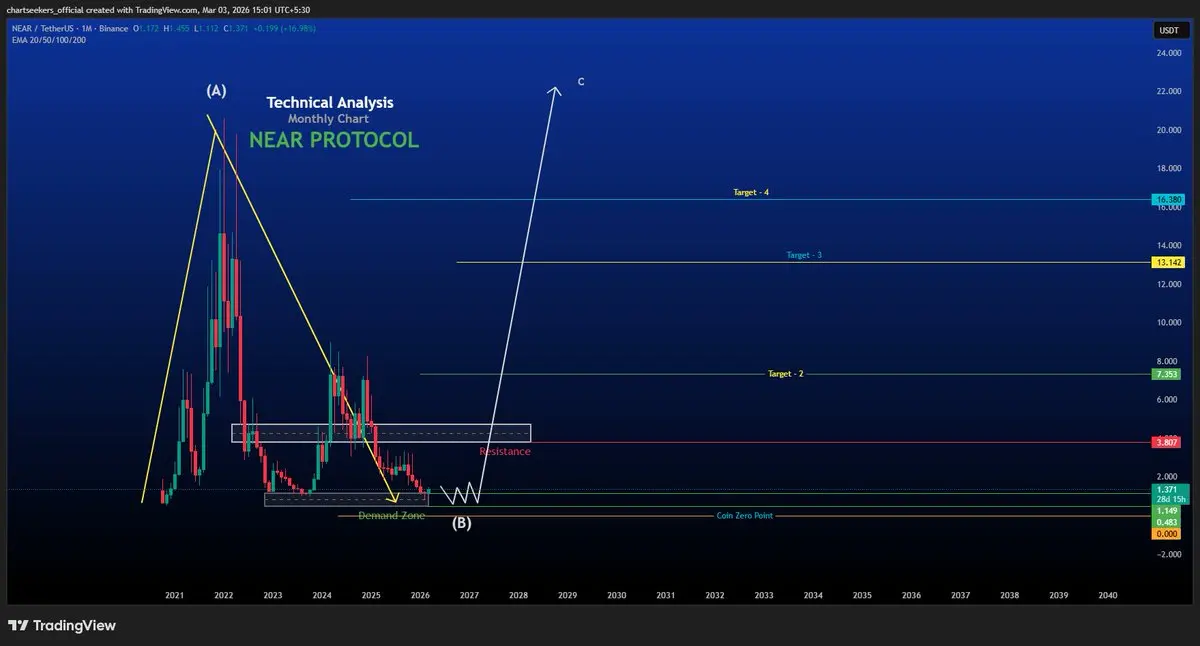The width and height of the screenshot is (1200, 646).
Task: Click the C wave label at arrow tip
Action: point(581,82)
